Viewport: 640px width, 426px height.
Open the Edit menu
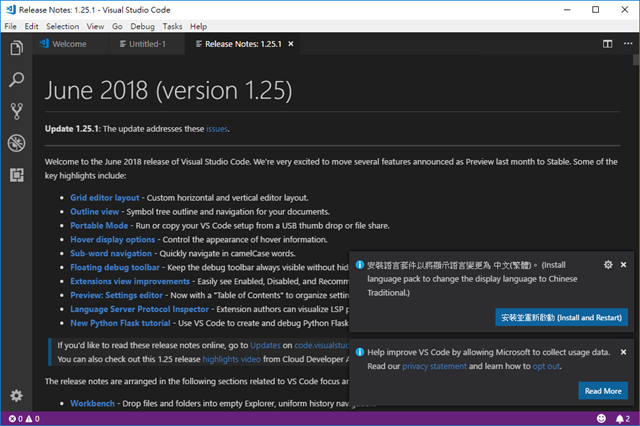coord(31,26)
